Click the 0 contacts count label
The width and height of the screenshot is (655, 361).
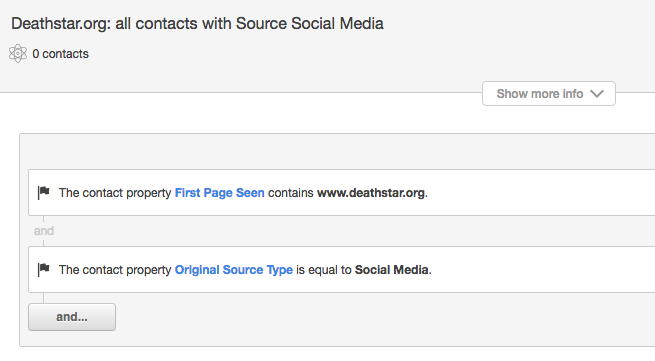[x=61, y=54]
